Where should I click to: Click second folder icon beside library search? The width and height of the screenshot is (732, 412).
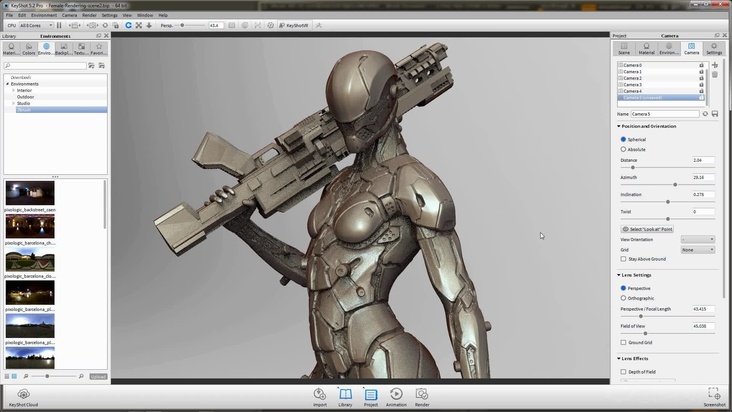102,66
